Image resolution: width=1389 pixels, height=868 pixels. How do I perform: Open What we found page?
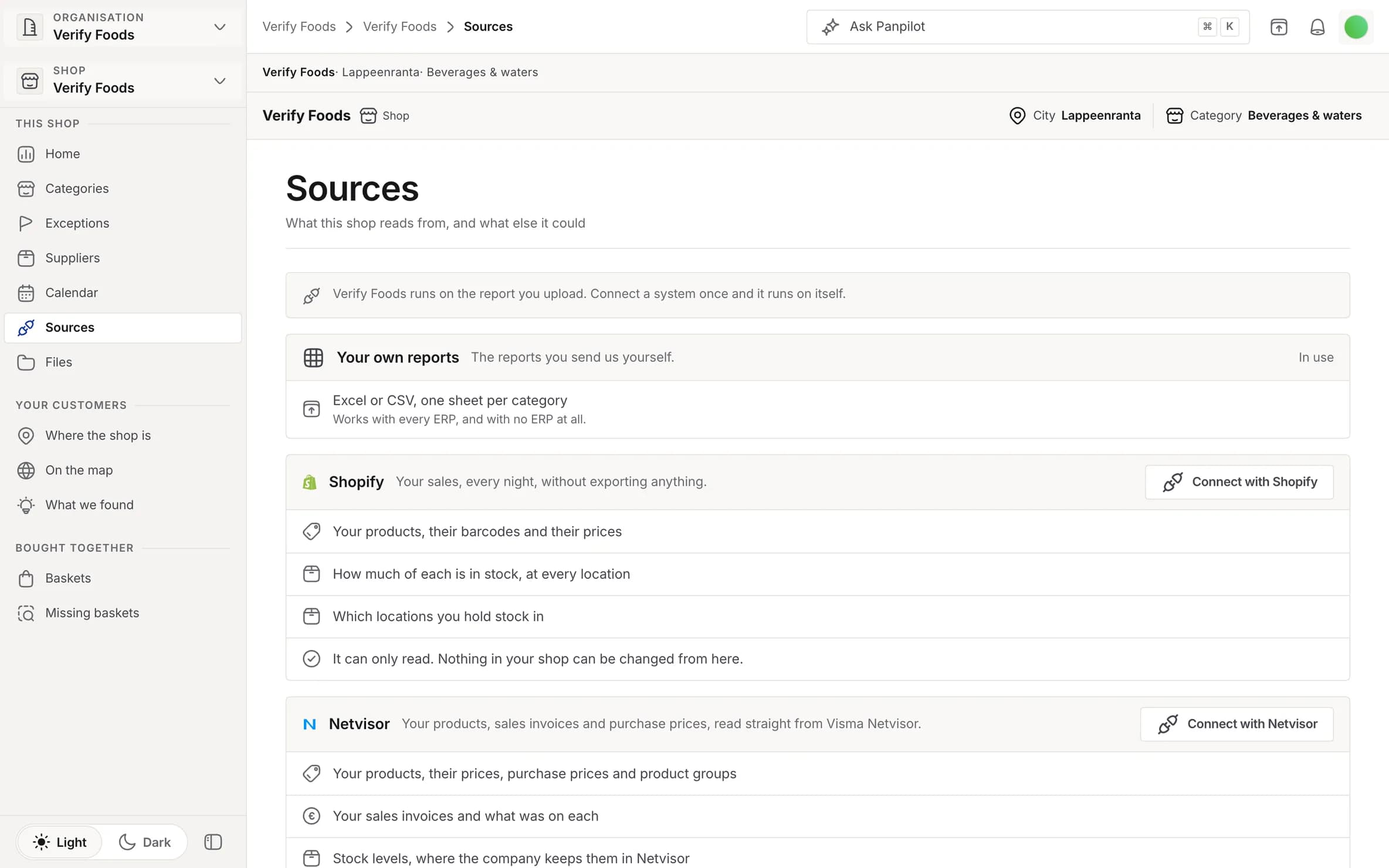click(123, 505)
